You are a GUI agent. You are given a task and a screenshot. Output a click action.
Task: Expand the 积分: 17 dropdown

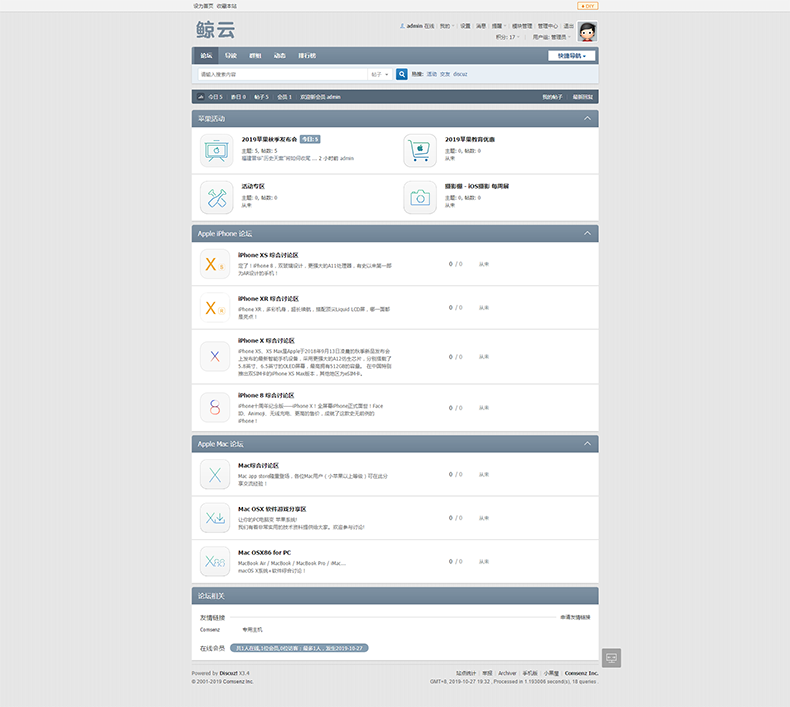(x=507, y=37)
